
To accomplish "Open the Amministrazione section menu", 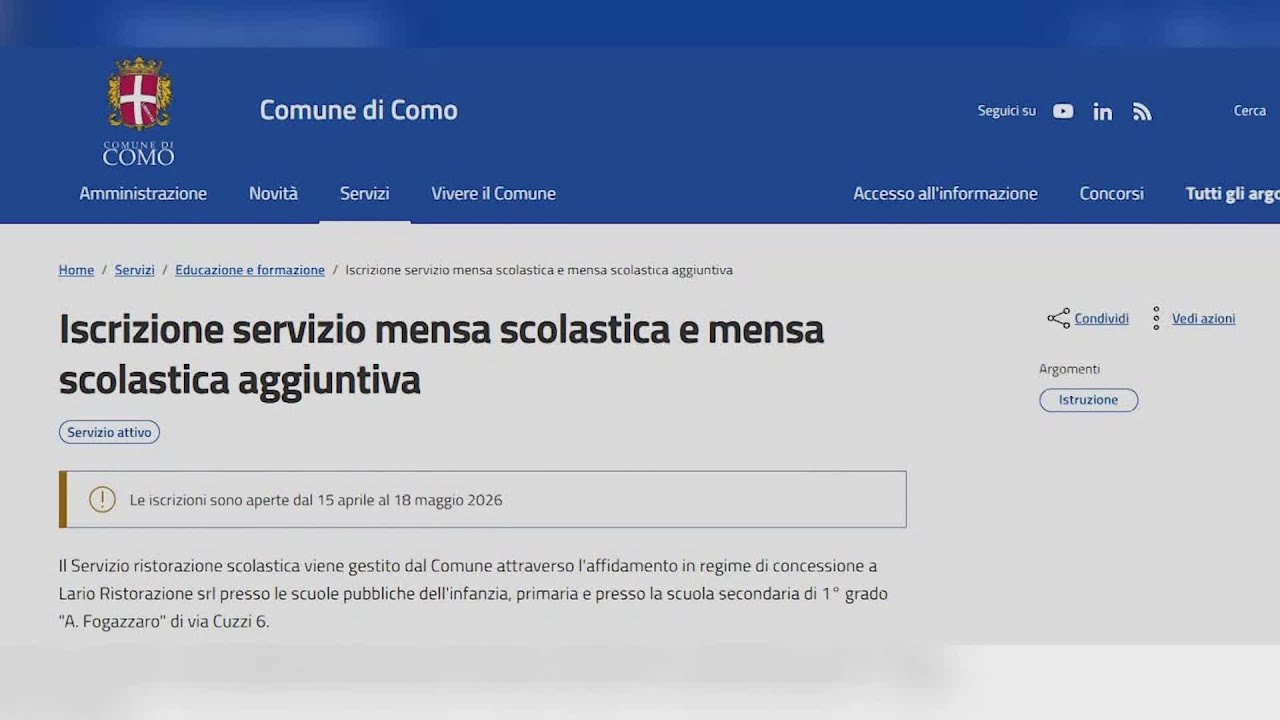I will [143, 193].
